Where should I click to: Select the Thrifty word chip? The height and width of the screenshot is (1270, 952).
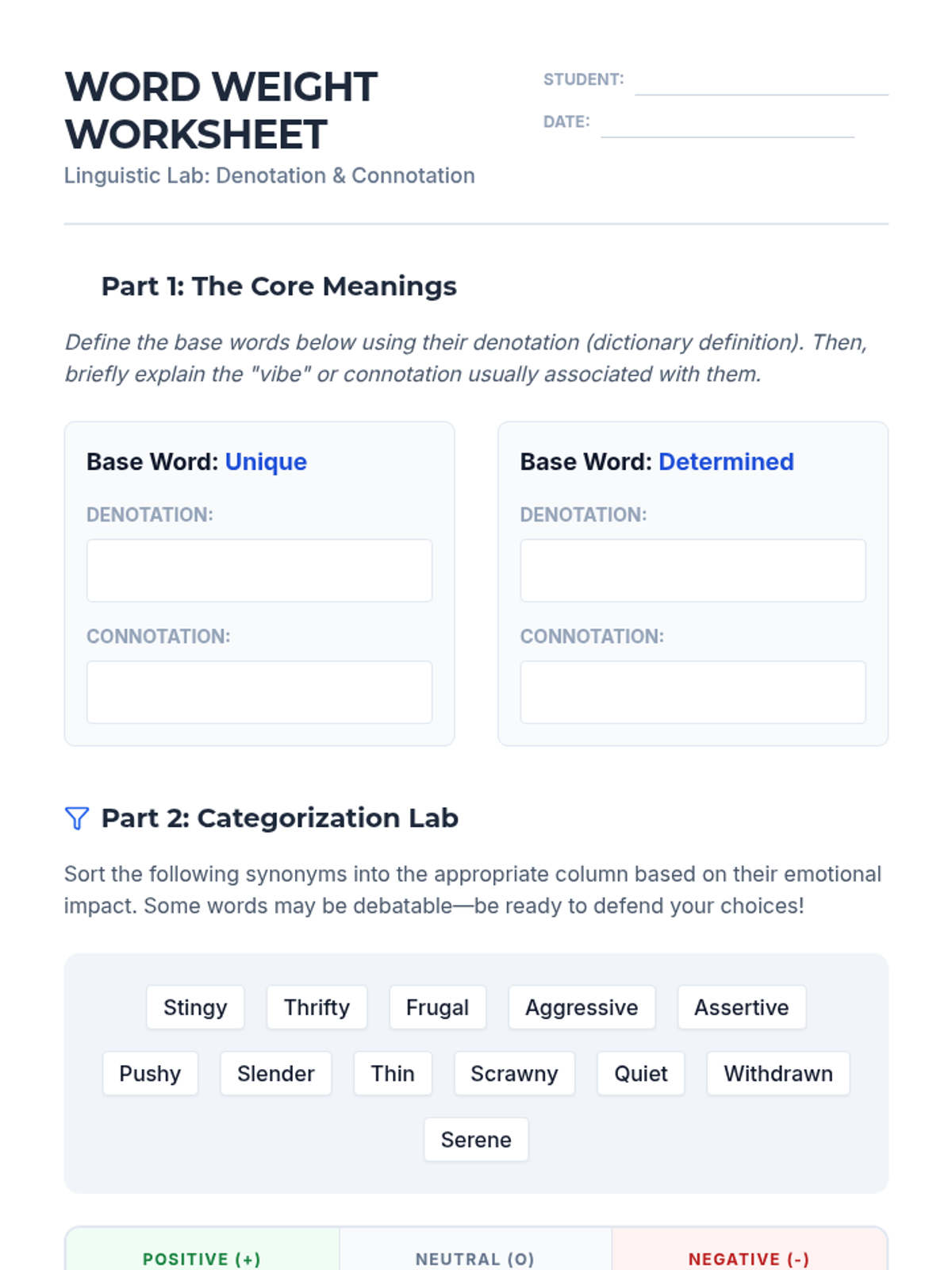(x=317, y=1007)
